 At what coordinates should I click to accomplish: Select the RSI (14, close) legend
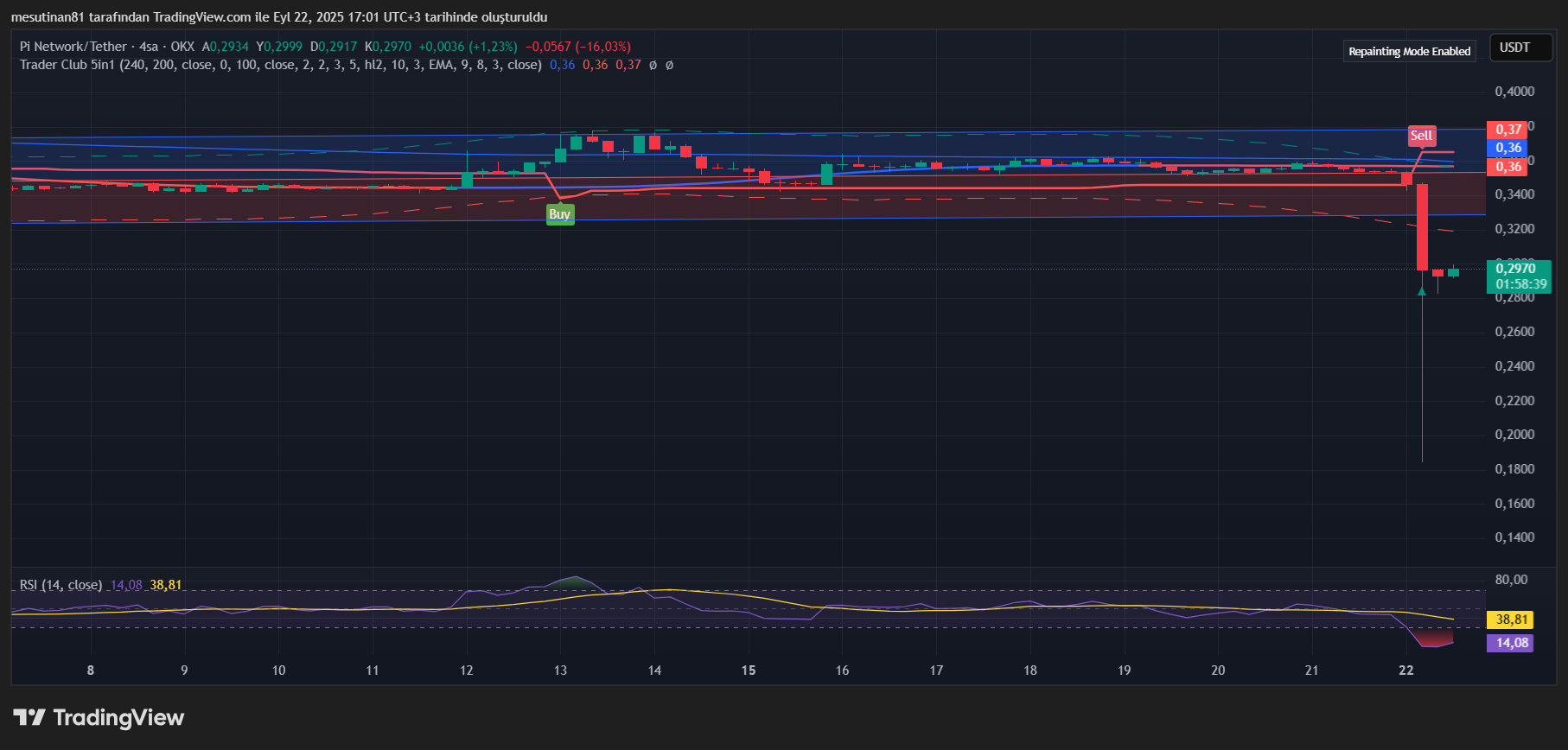coord(61,585)
